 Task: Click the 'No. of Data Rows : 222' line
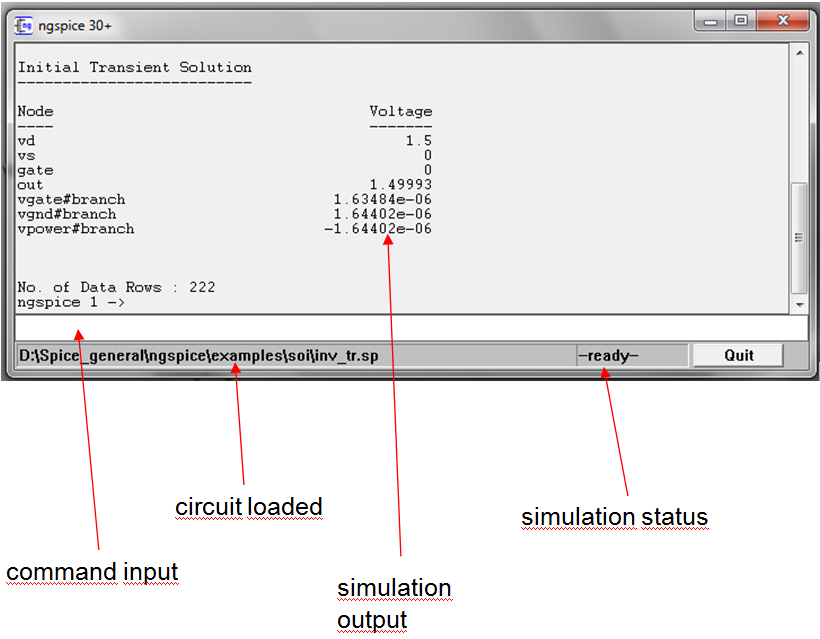coord(116,287)
